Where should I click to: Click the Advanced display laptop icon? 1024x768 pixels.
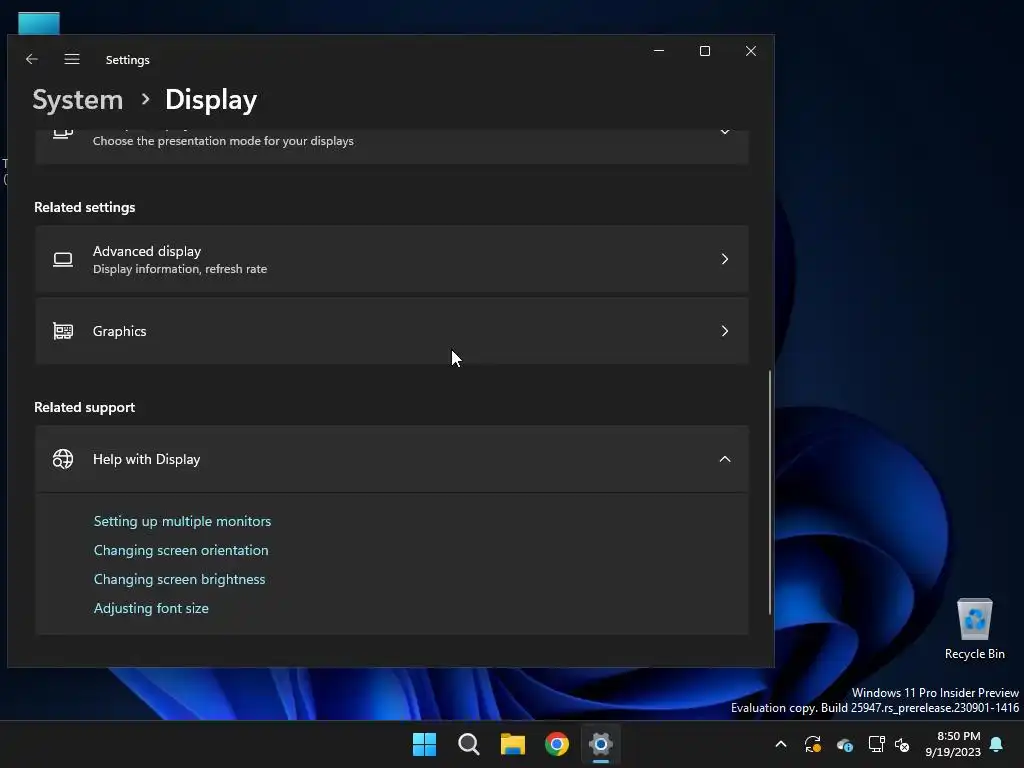click(x=63, y=259)
